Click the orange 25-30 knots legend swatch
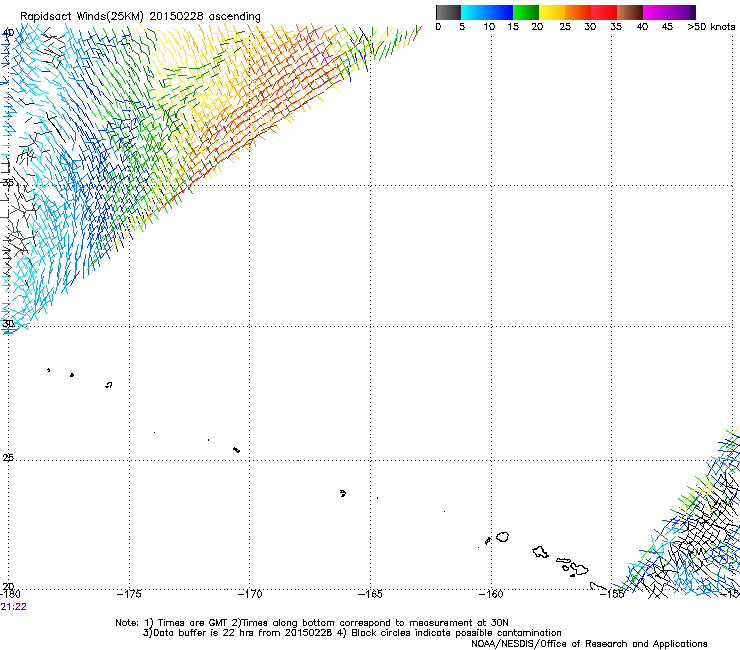The width and height of the screenshot is (740, 650). pyautogui.click(x=578, y=12)
